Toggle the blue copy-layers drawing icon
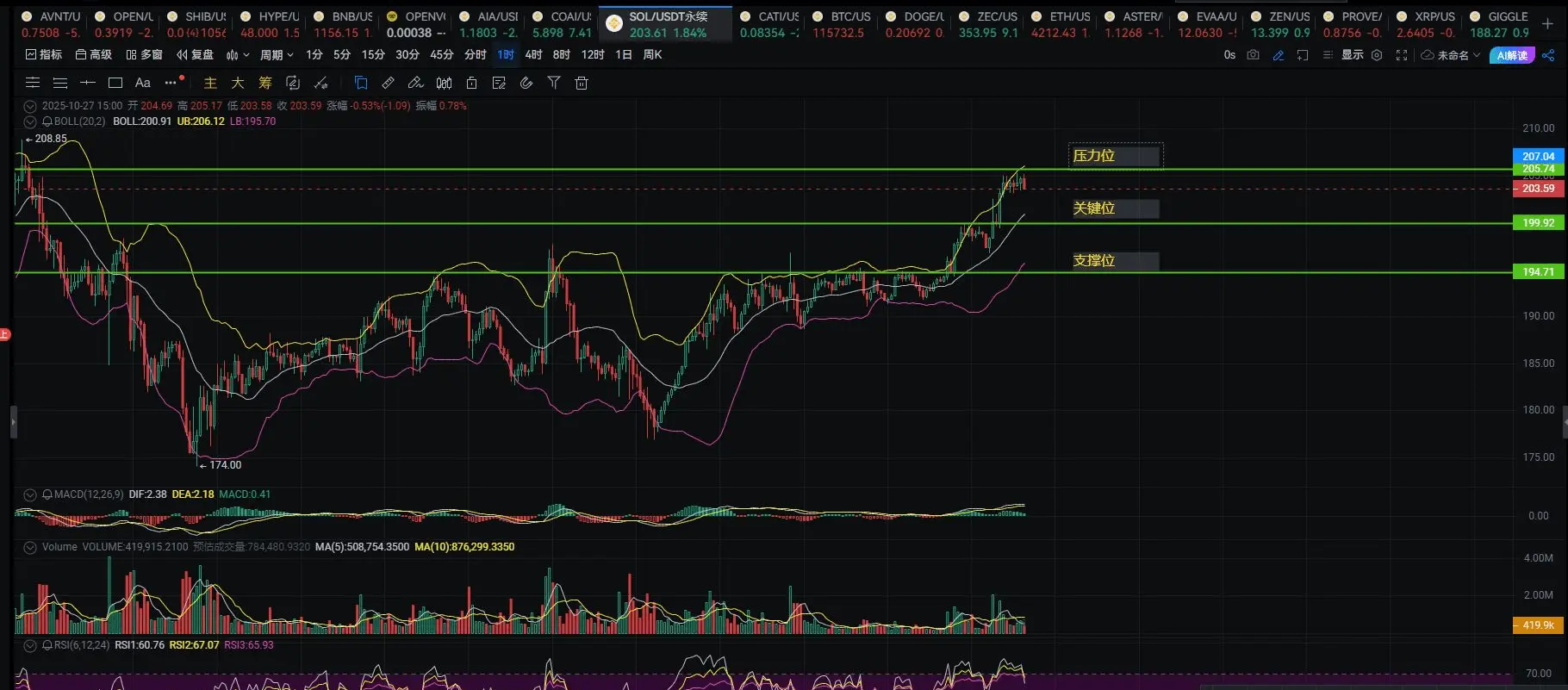Screen dimensions: 1568x690 (361, 83)
